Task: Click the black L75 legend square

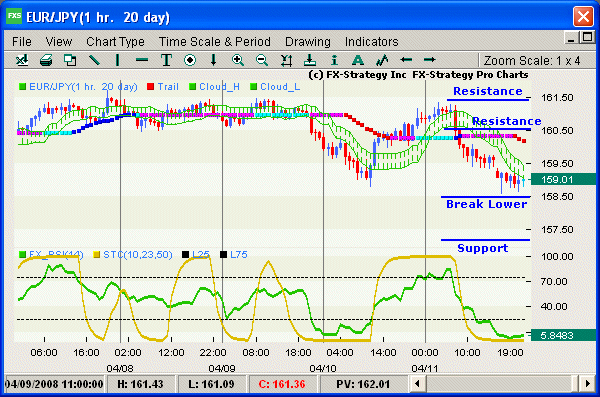Action: point(224,255)
